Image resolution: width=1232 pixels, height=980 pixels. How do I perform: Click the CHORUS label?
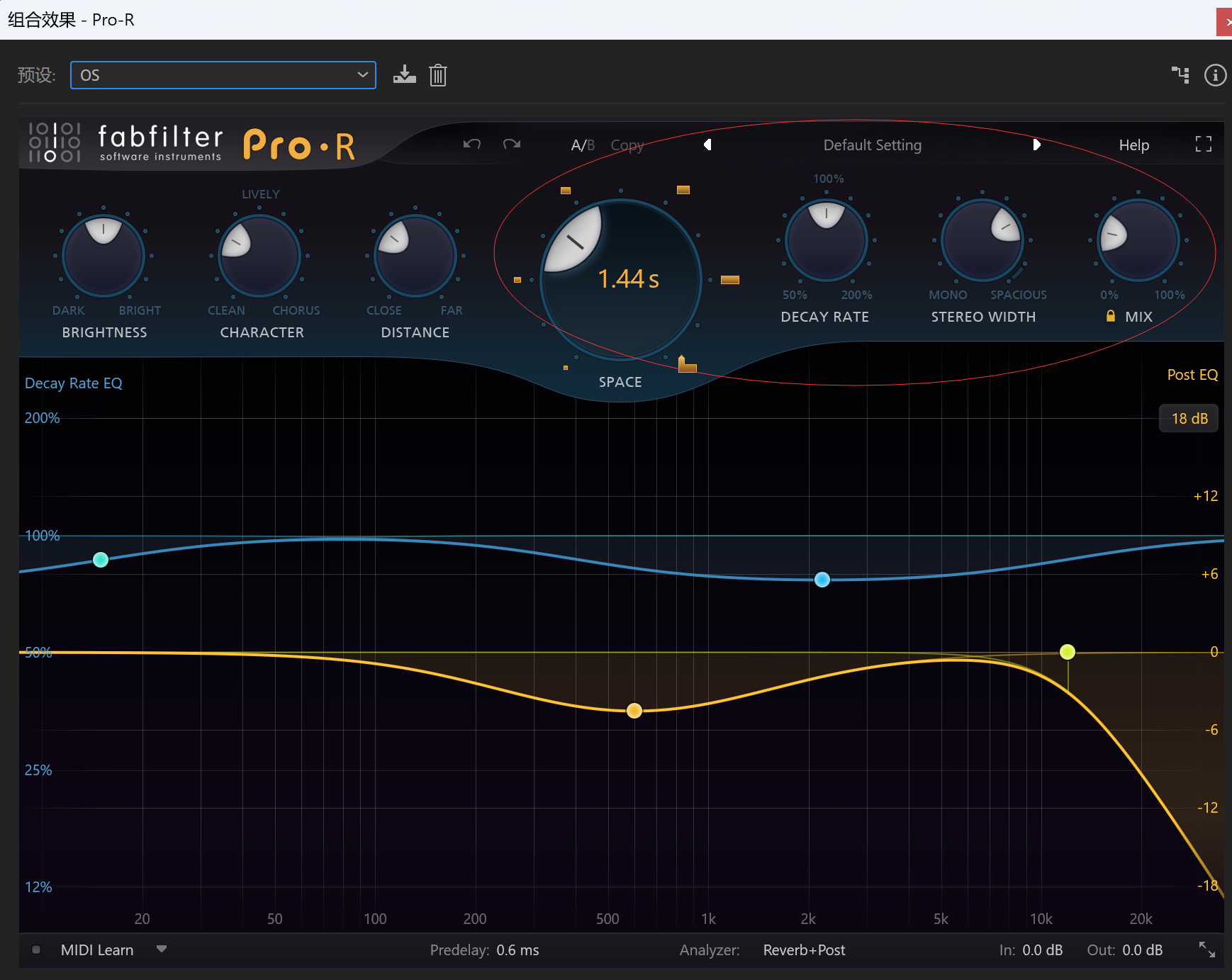coord(296,310)
